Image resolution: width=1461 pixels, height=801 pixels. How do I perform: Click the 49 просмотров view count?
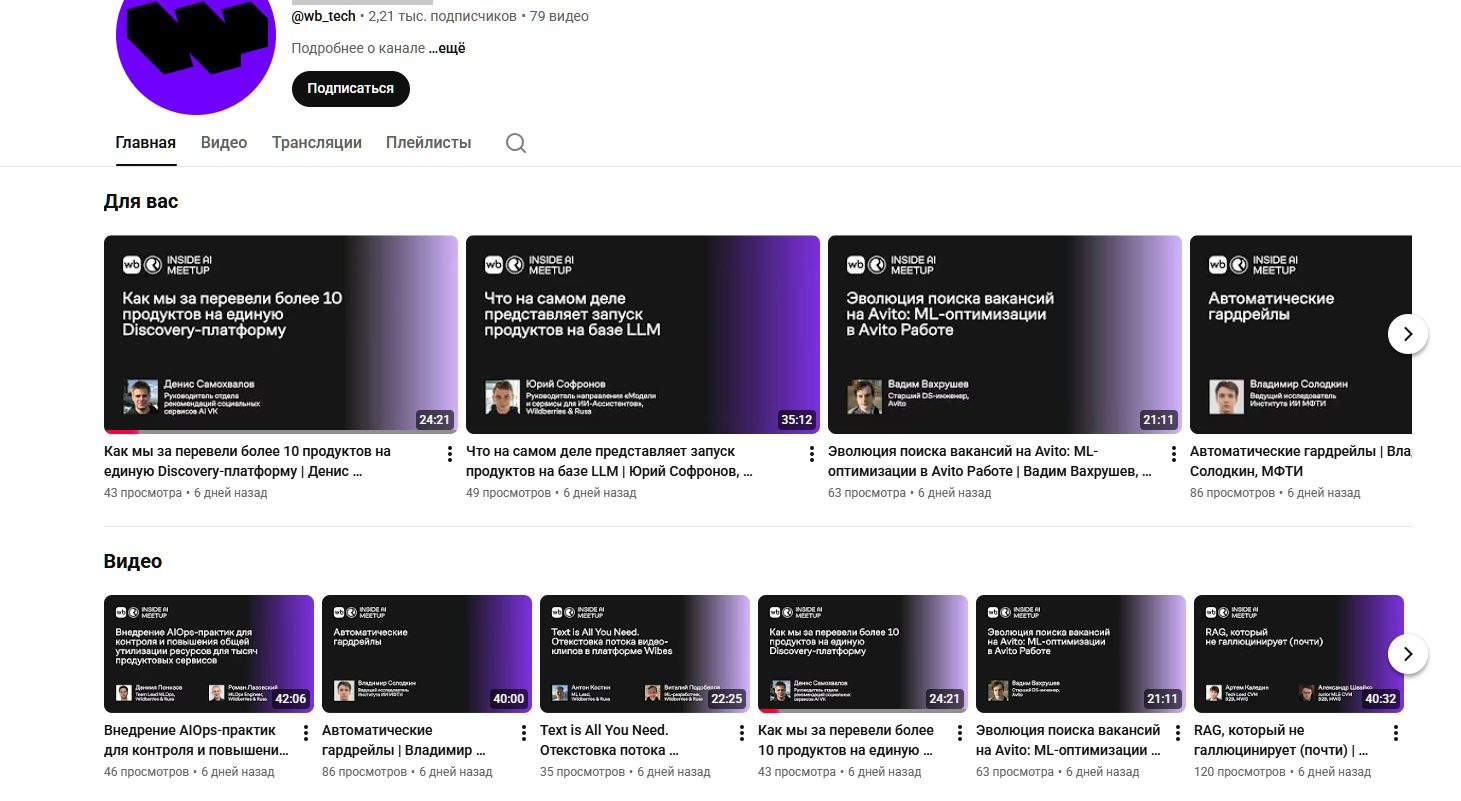pyautogui.click(x=508, y=493)
